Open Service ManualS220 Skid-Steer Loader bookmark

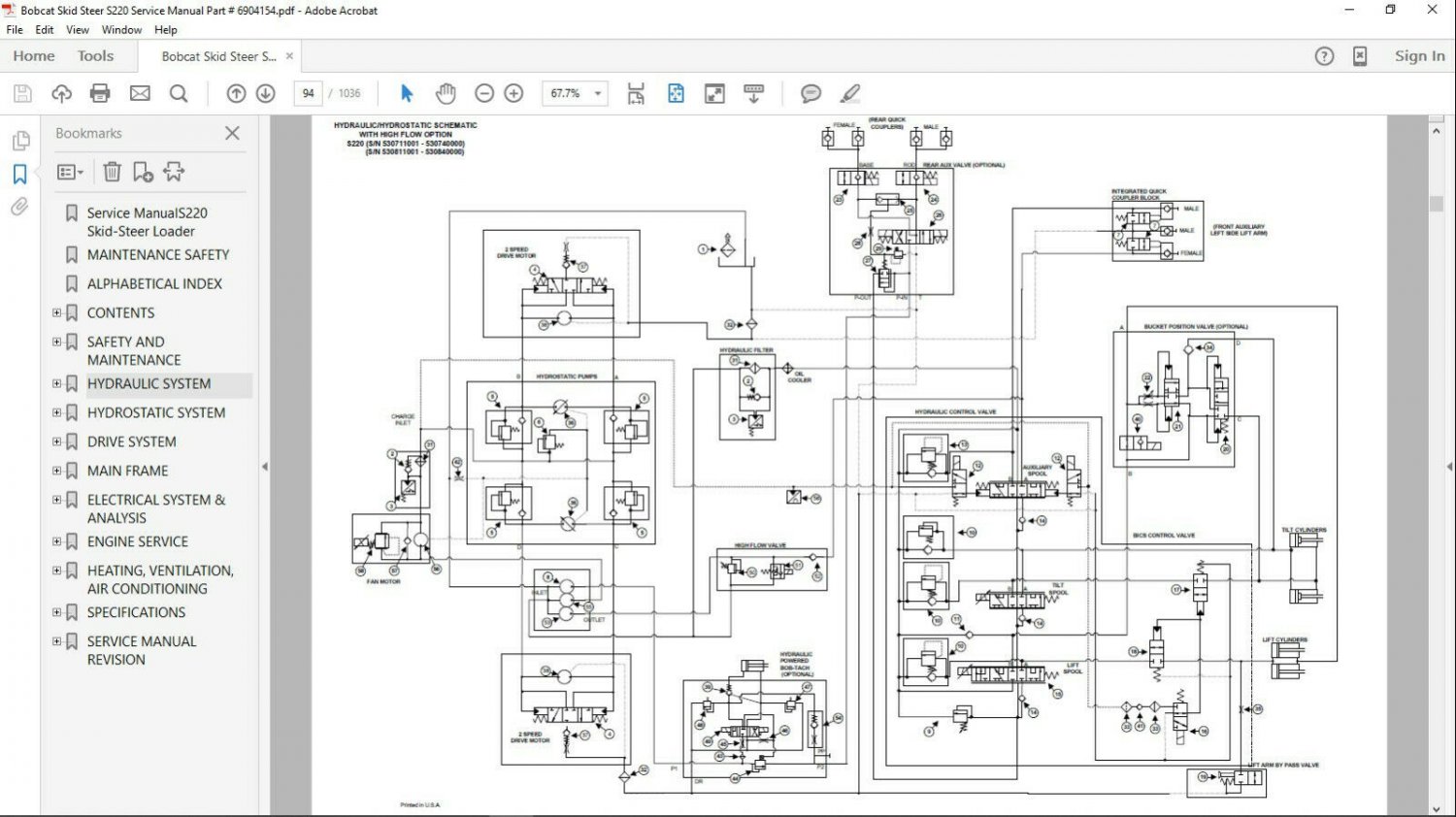(147, 221)
